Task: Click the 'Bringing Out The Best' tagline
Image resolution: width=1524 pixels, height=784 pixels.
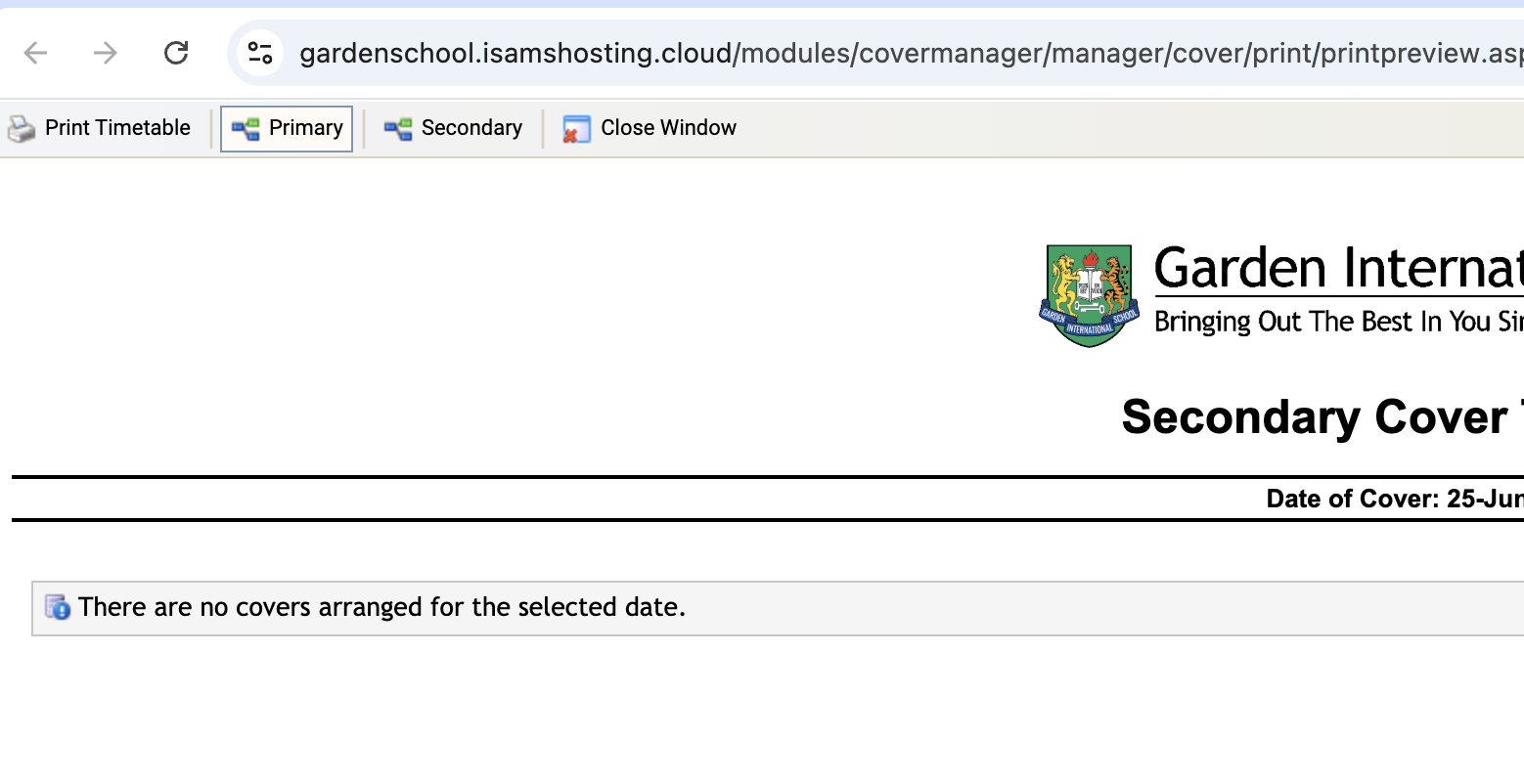Action: [1337, 322]
